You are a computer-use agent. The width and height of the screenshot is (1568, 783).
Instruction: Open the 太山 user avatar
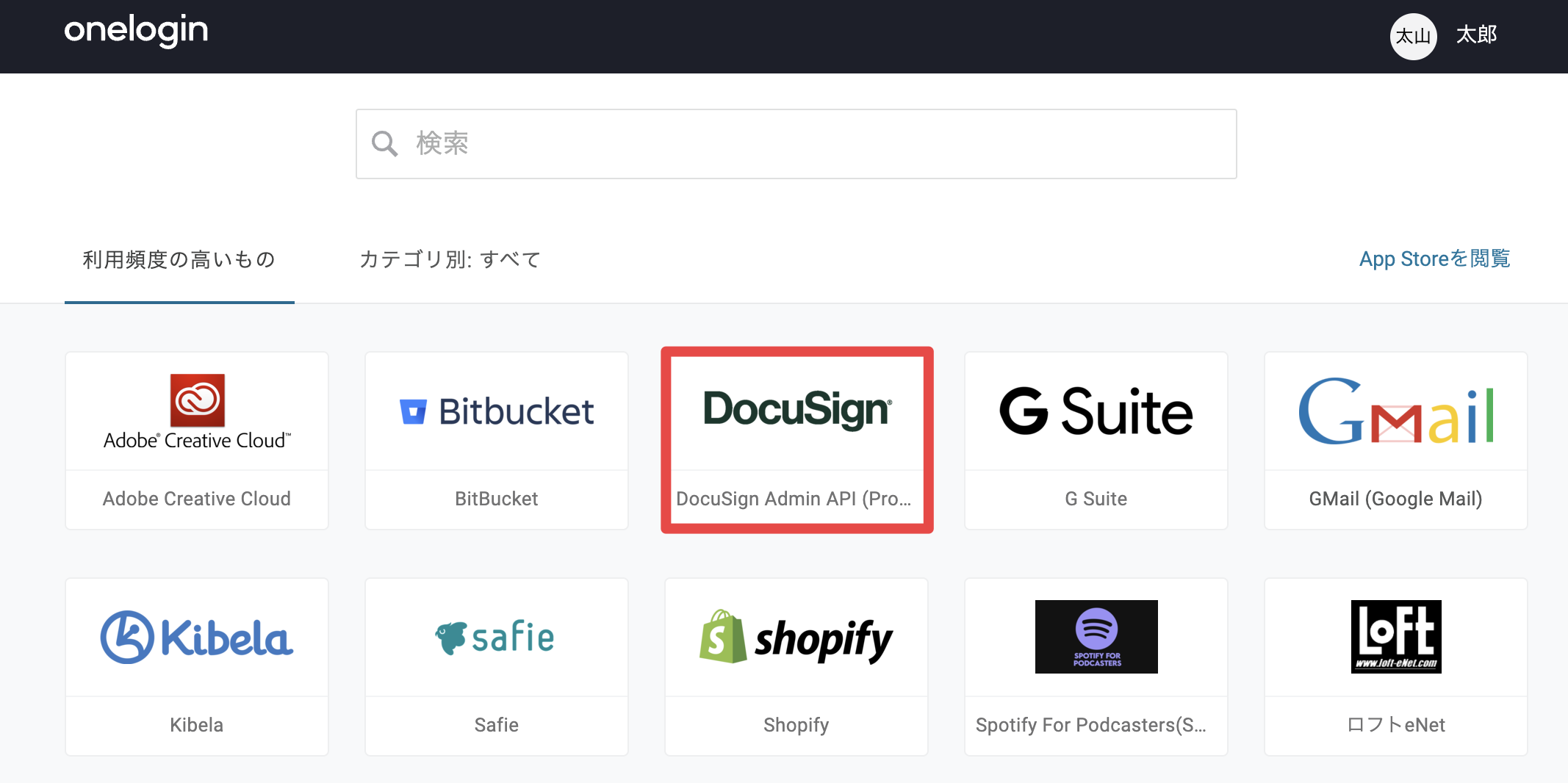(x=1413, y=36)
